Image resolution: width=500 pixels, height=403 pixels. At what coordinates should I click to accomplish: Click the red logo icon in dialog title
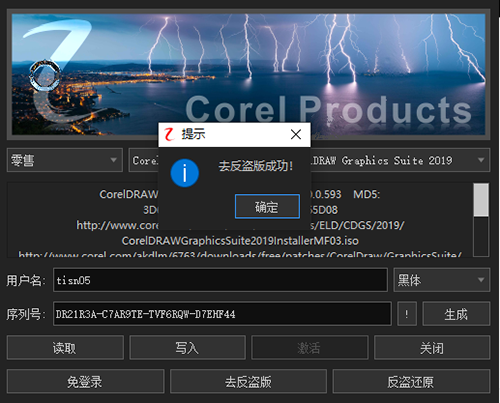click(169, 134)
